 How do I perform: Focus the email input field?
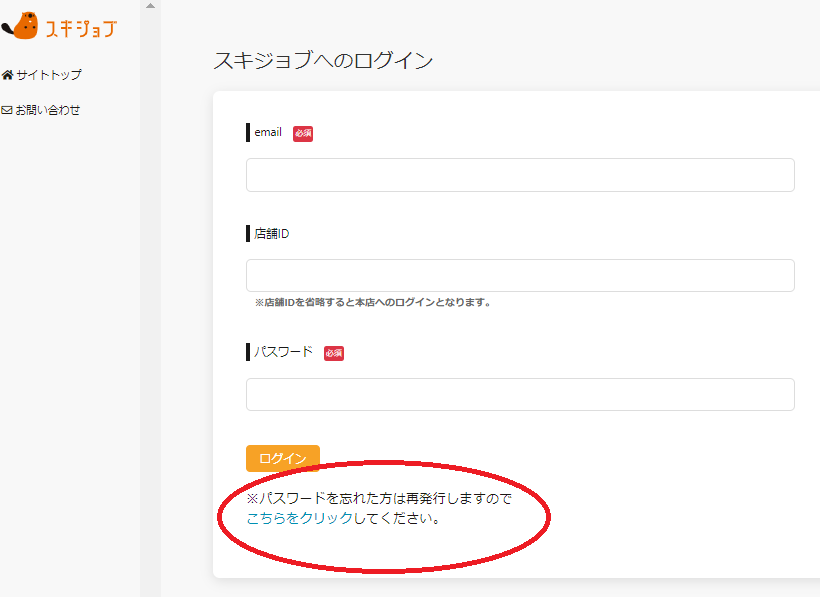(x=520, y=175)
